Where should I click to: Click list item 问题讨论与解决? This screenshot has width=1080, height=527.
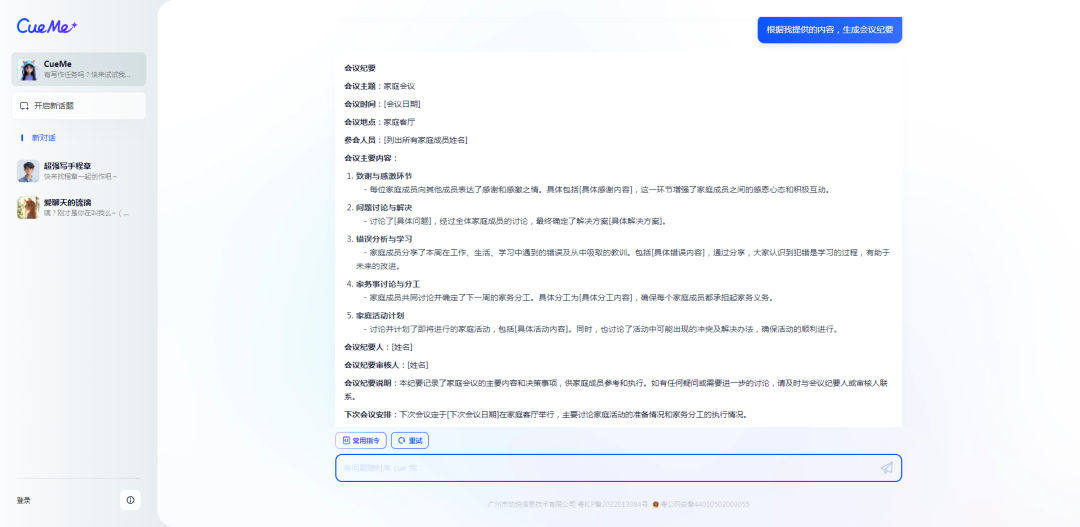click(384, 207)
